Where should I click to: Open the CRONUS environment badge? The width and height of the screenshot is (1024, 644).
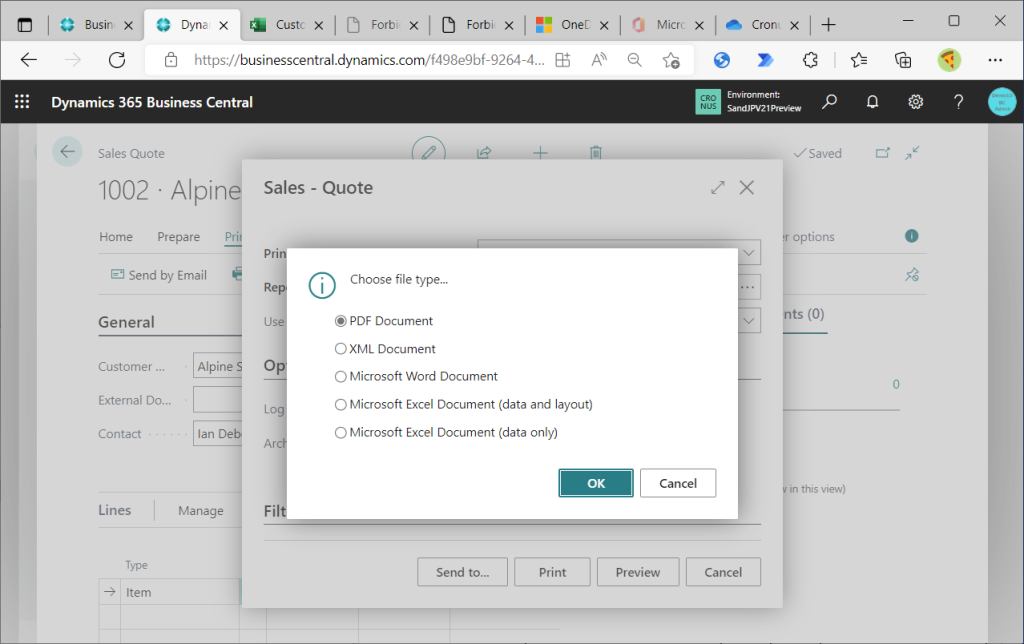click(708, 102)
